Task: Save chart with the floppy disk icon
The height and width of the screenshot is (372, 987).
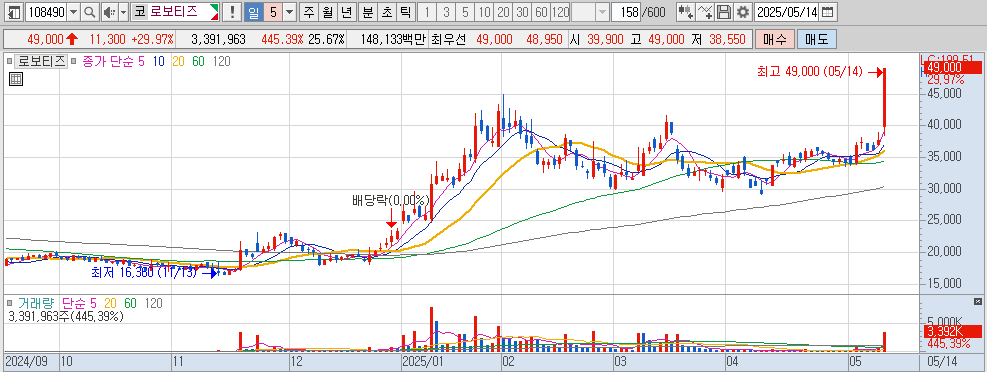Action: click(x=724, y=11)
